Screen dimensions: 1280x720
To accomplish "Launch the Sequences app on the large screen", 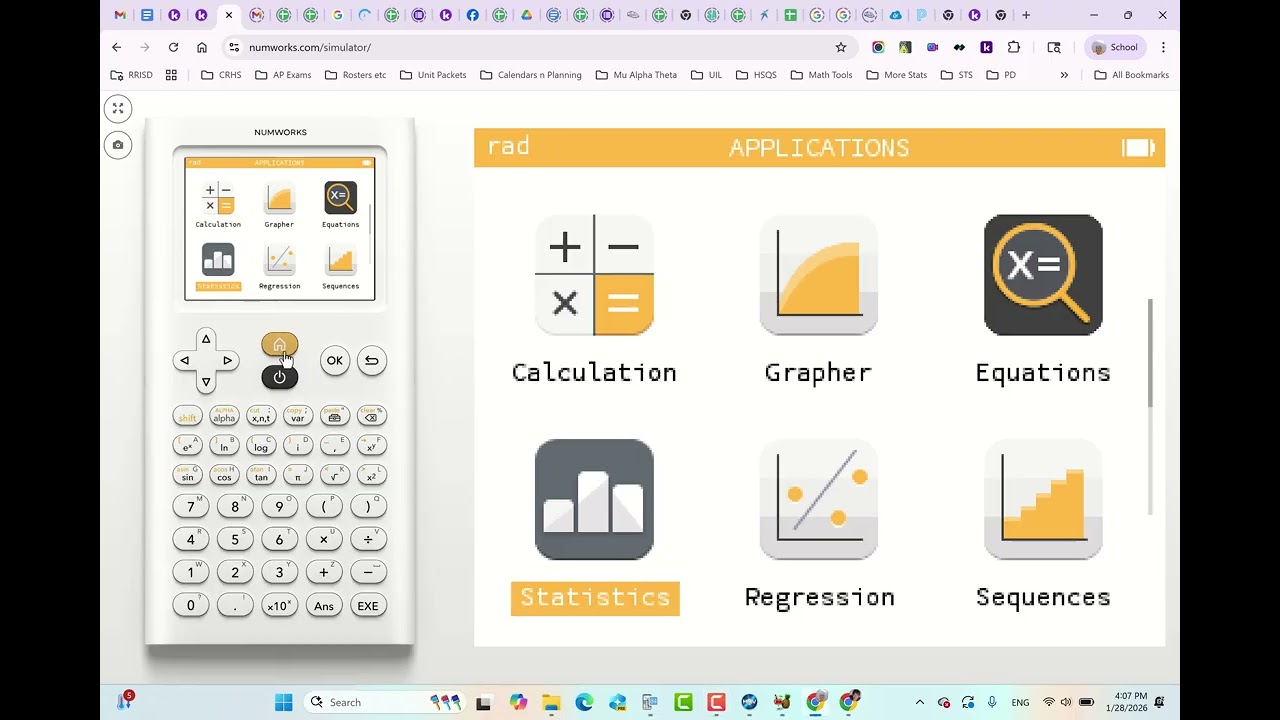I will tap(1043, 525).
